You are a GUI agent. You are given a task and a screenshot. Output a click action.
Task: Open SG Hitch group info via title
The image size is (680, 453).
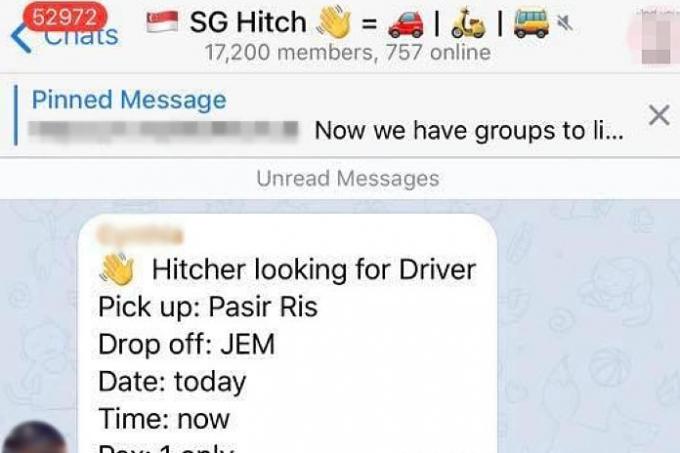(x=248, y=22)
